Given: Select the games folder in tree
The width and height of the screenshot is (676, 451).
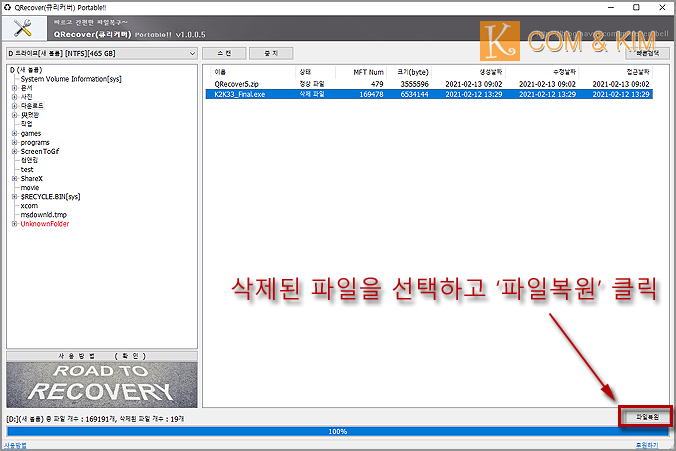Looking at the screenshot, I should coord(31,134).
